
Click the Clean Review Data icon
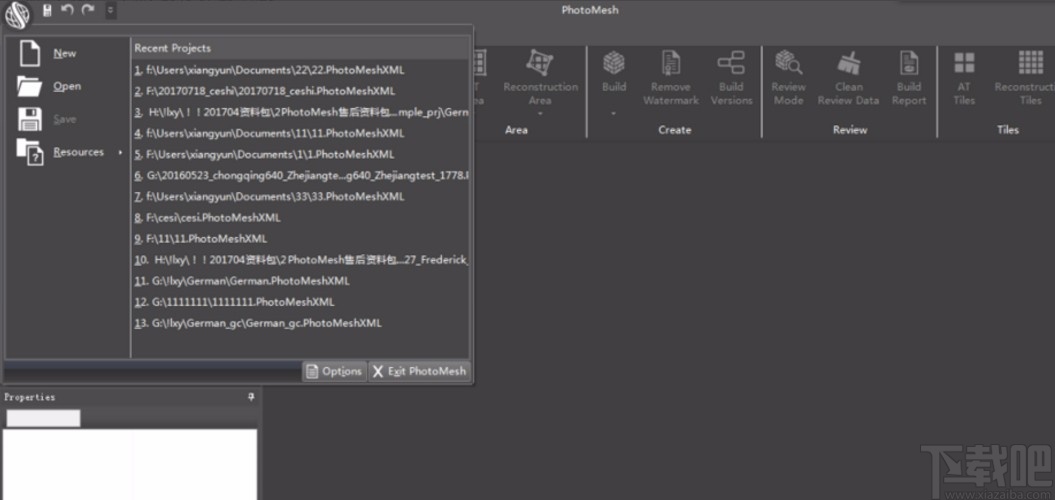click(848, 63)
